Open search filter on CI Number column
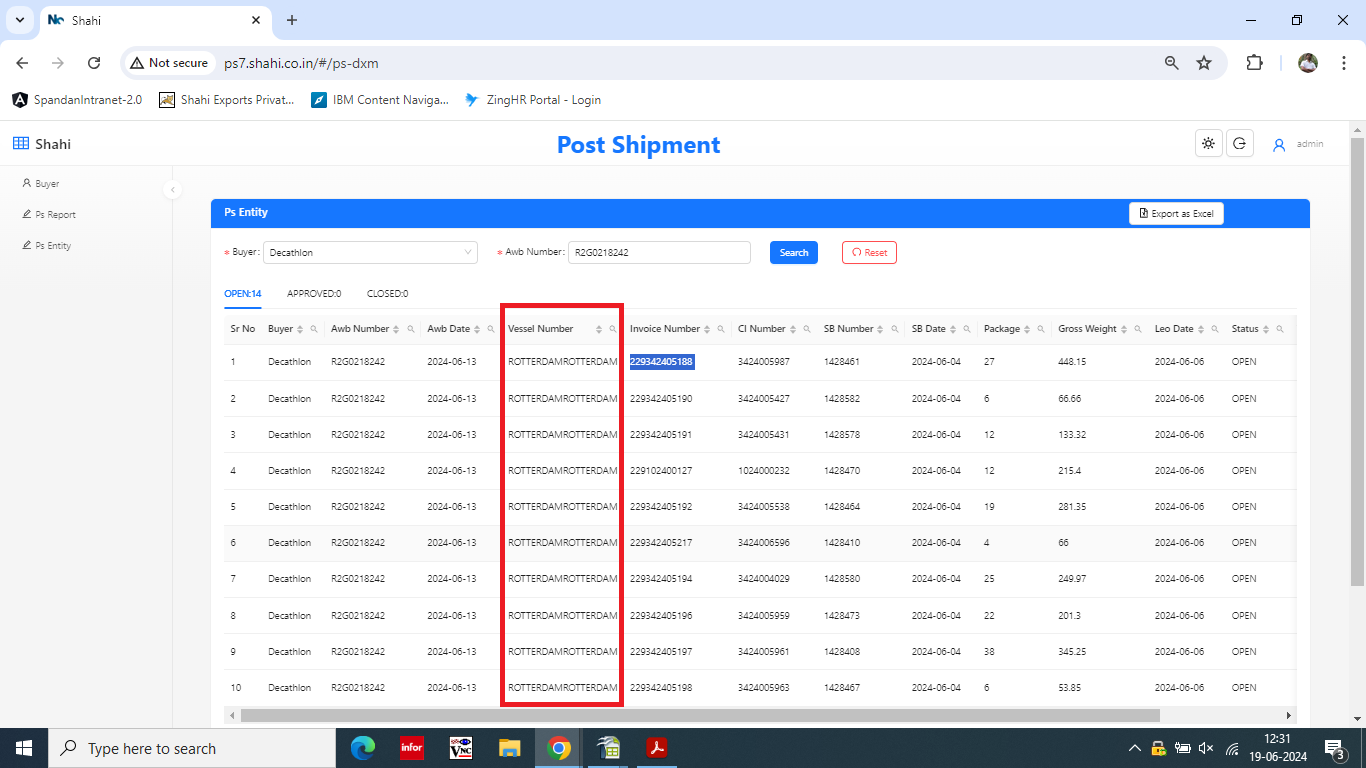The height and width of the screenshot is (768, 1366). coord(807,329)
